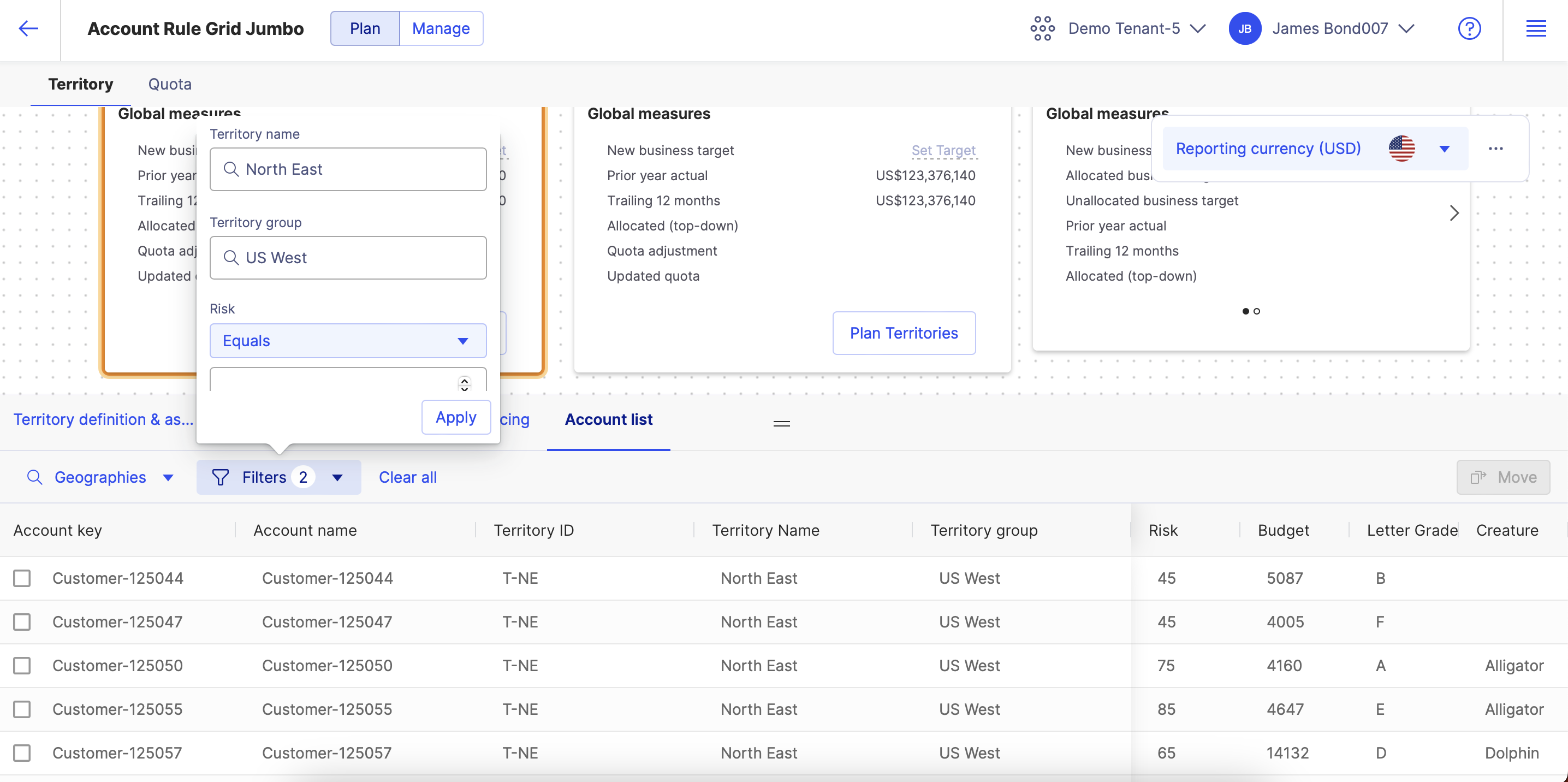Image resolution: width=1568 pixels, height=782 pixels.
Task: Select the first carousel dot
Action: tap(1245, 311)
